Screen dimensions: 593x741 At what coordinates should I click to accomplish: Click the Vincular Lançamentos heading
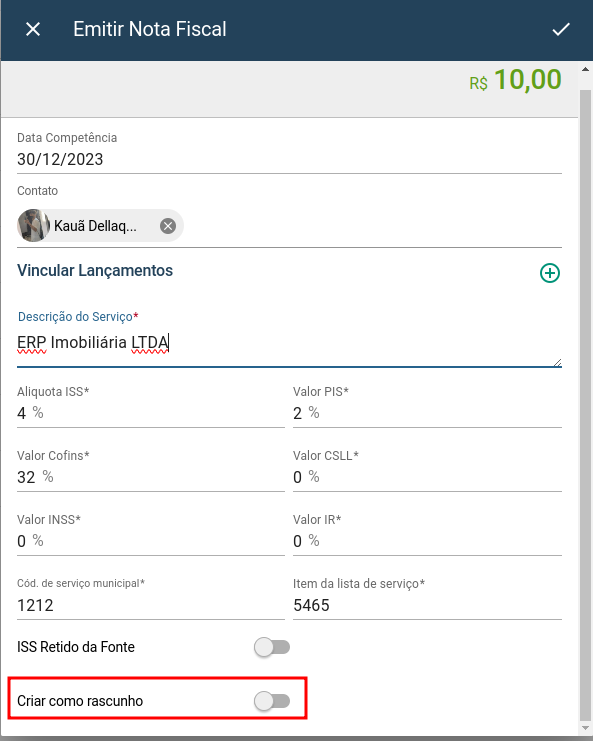pyautogui.click(x=95, y=271)
